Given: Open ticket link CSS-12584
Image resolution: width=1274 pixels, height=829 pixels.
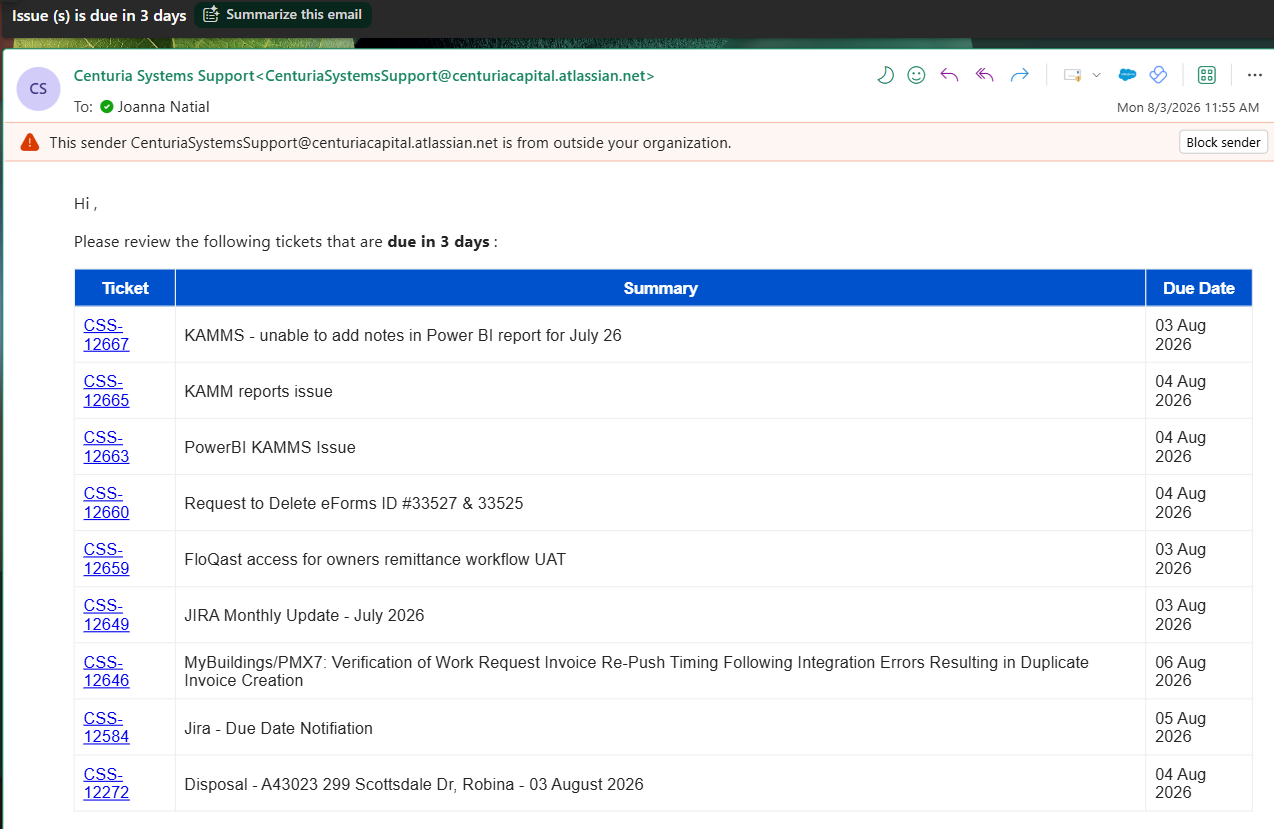Looking at the screenshot, I should coord(106,727).
